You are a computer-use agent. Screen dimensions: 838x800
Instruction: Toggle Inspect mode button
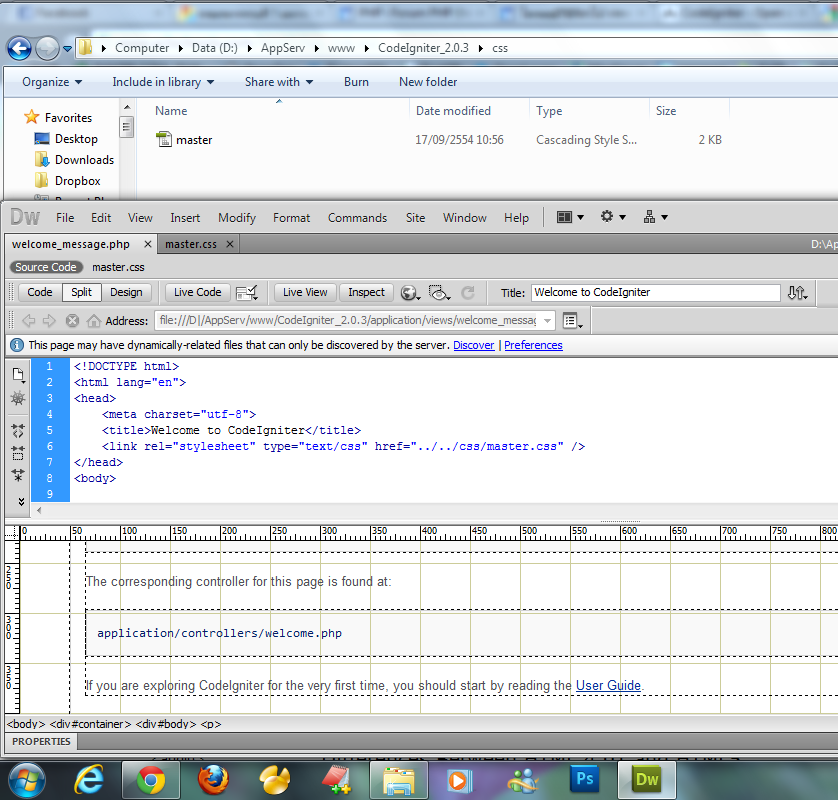pyautogui.click(x=366, y=292)
